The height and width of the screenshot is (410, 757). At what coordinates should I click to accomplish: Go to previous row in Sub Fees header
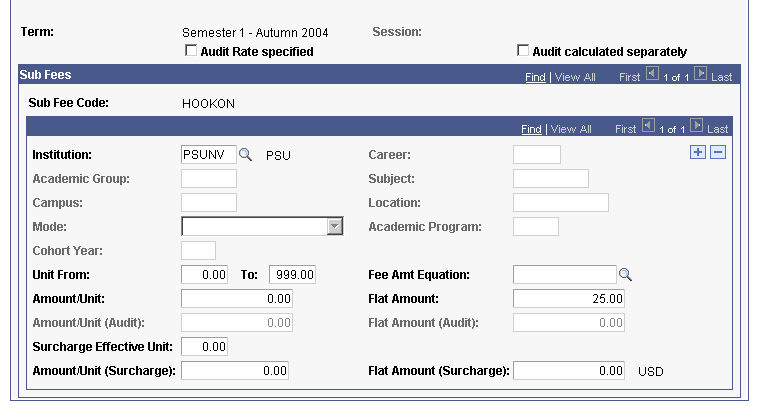coord(652,74)
